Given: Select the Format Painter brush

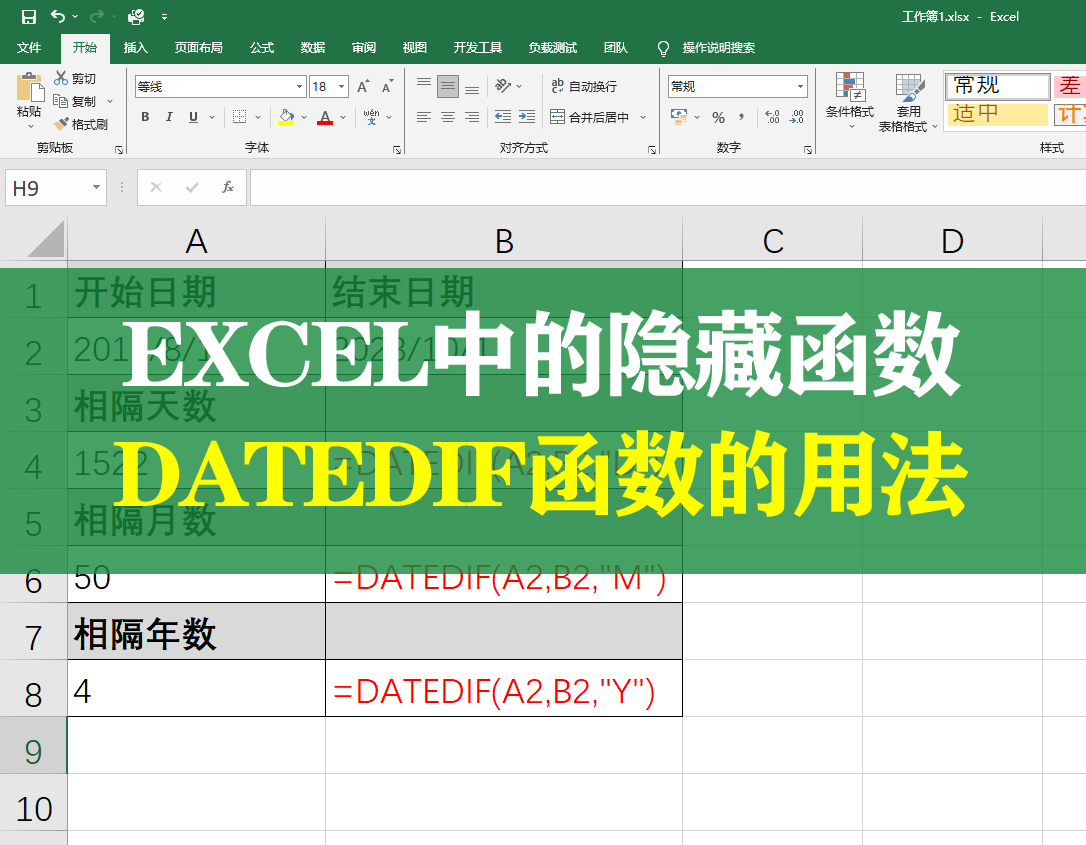Looking at the screenshot, I should (x=81, y=124).
